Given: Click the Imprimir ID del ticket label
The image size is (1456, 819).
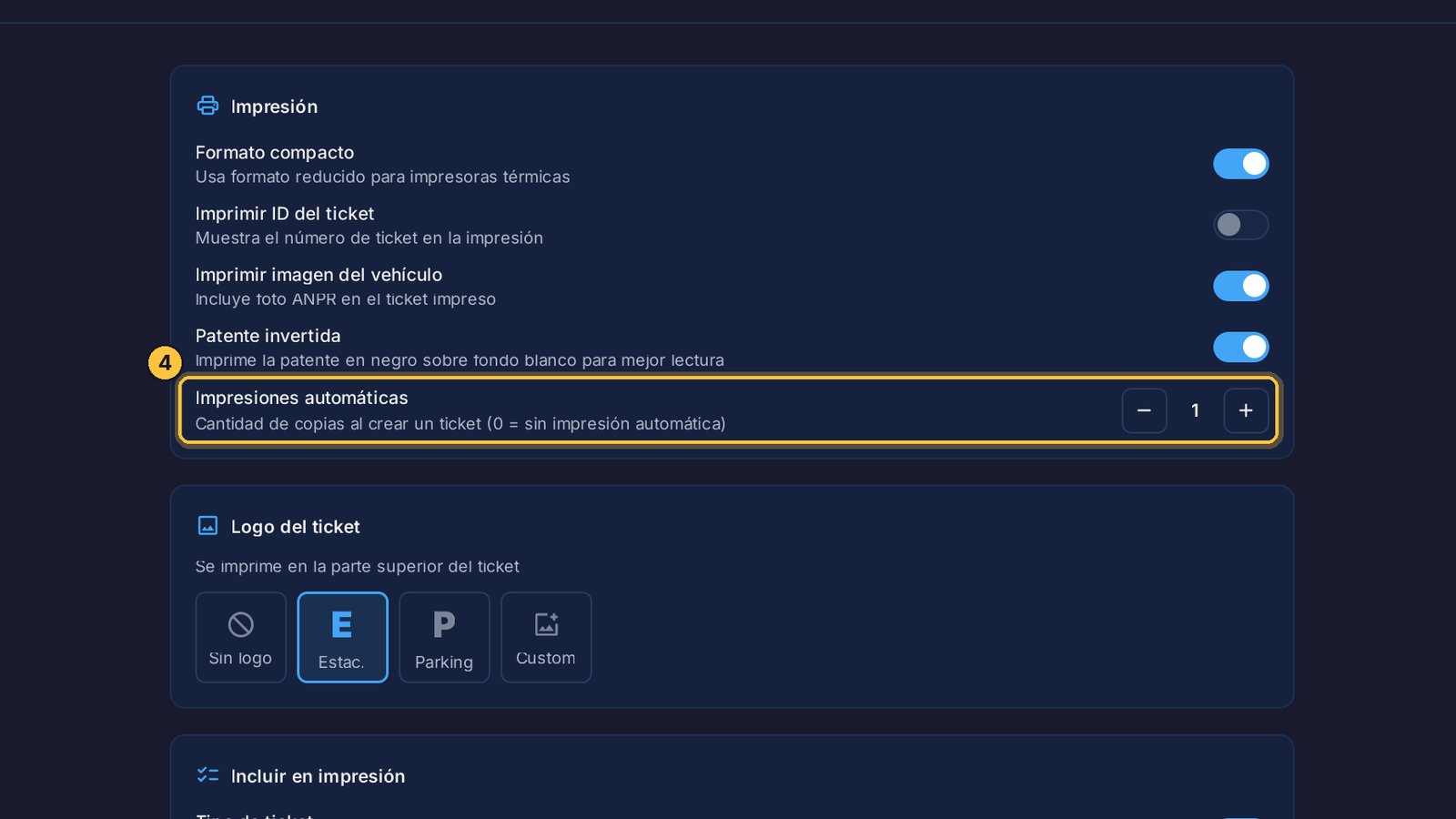Looking at the screenshot, I should pyautogui.click(x=285, y=214).
